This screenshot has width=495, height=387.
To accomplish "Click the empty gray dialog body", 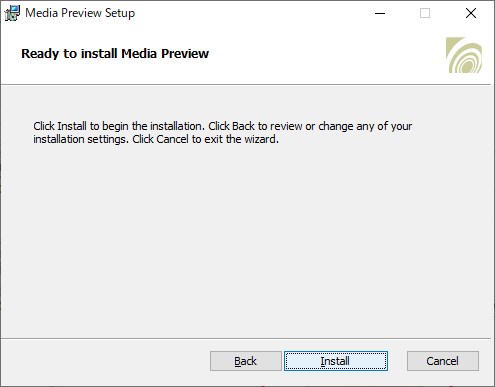I will (247, 240).
